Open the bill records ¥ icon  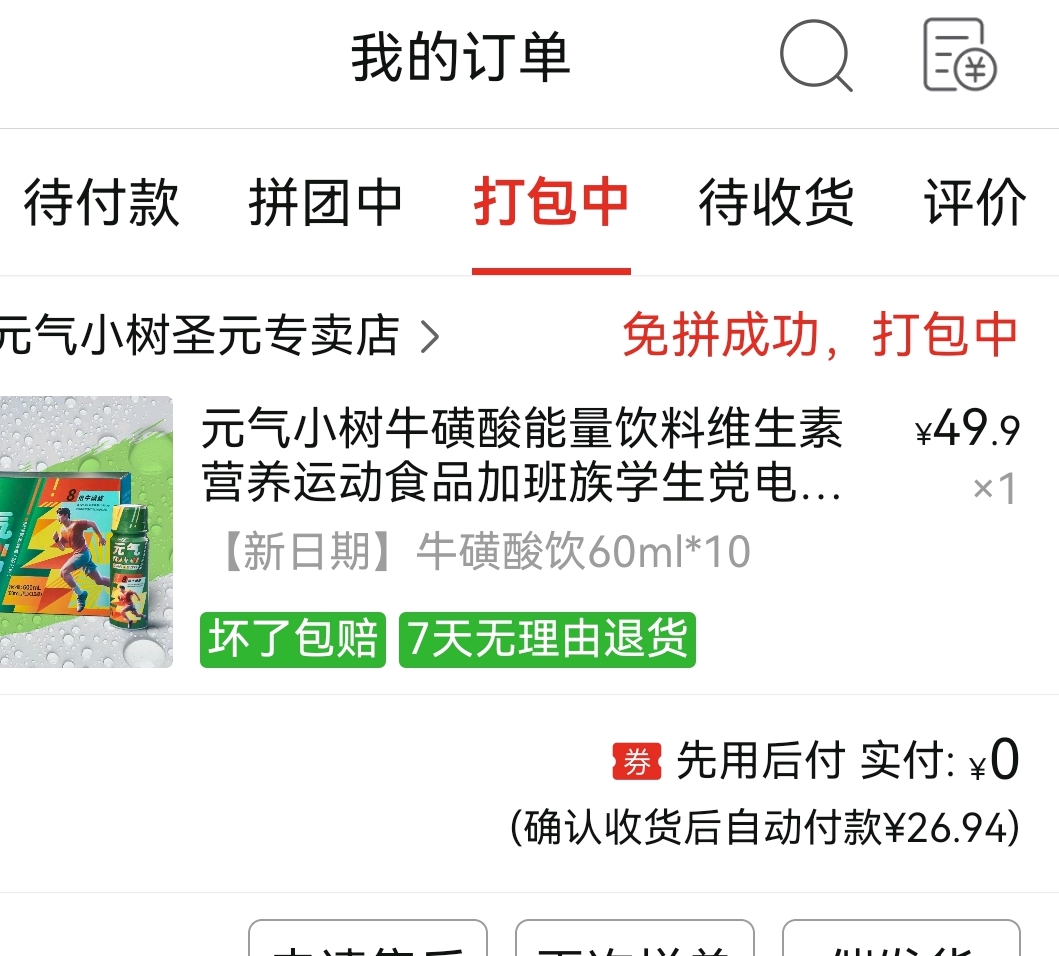(x=960, y=55)
